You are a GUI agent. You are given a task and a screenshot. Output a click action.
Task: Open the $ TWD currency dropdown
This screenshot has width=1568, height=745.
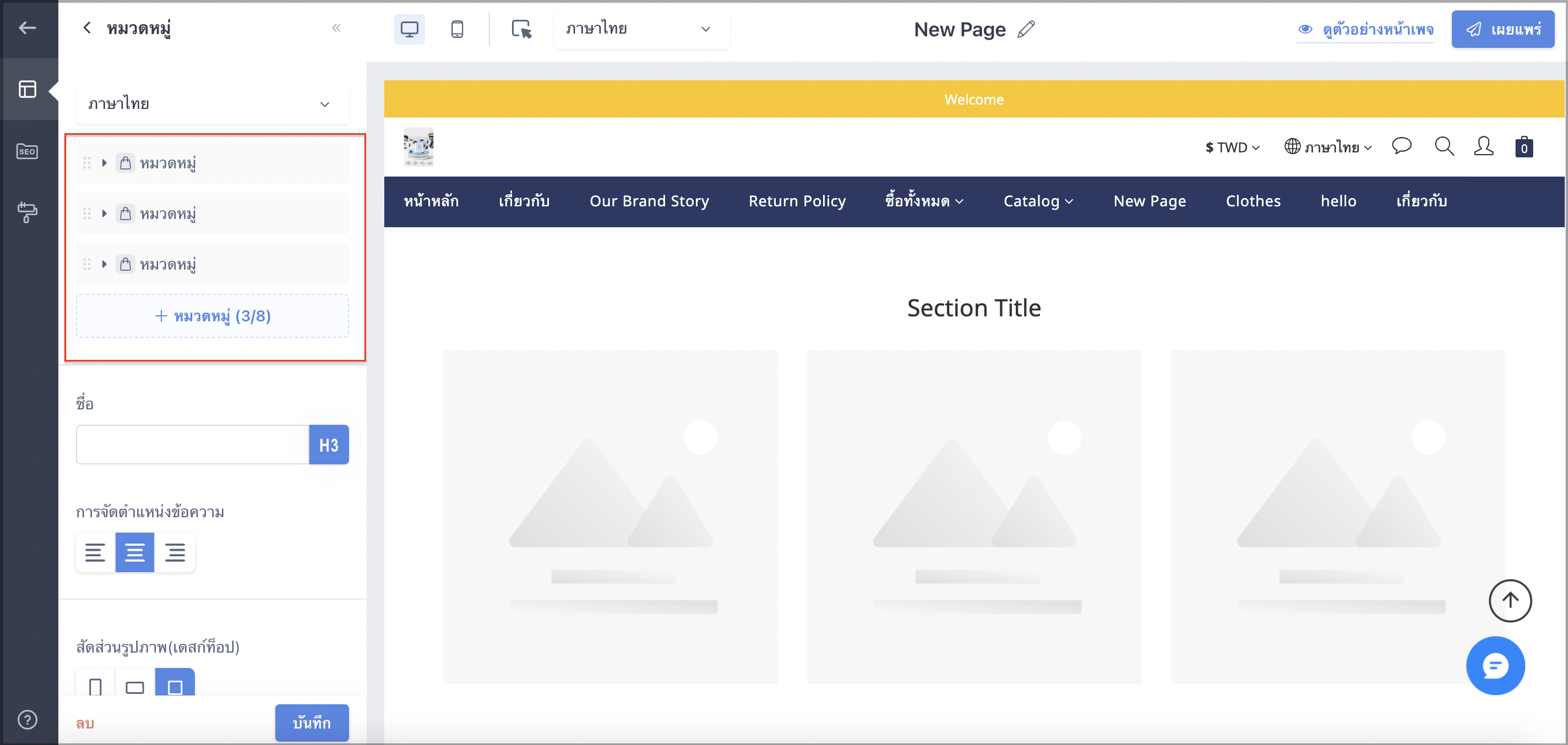[1233, 147]
